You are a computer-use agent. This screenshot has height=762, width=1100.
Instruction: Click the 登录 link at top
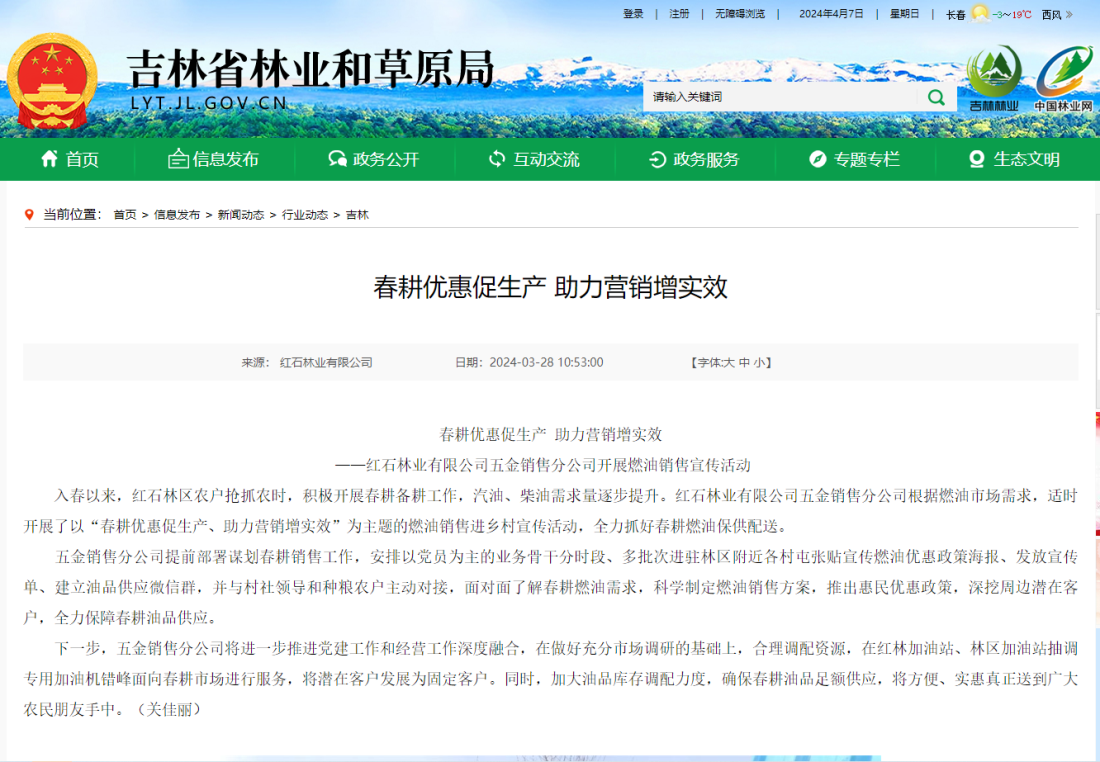pyautogui.click(x=633, y=14)
